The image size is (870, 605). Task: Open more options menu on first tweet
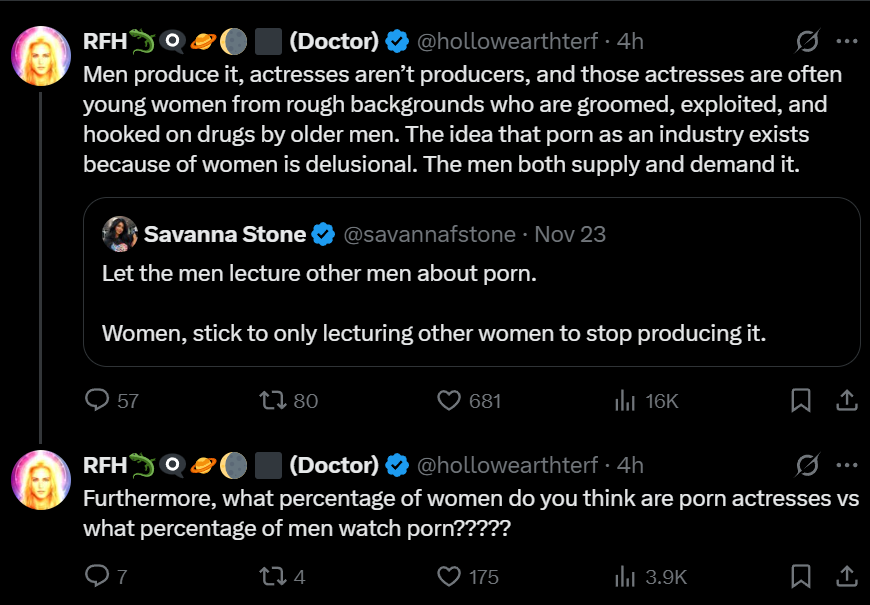pos(846,42)
